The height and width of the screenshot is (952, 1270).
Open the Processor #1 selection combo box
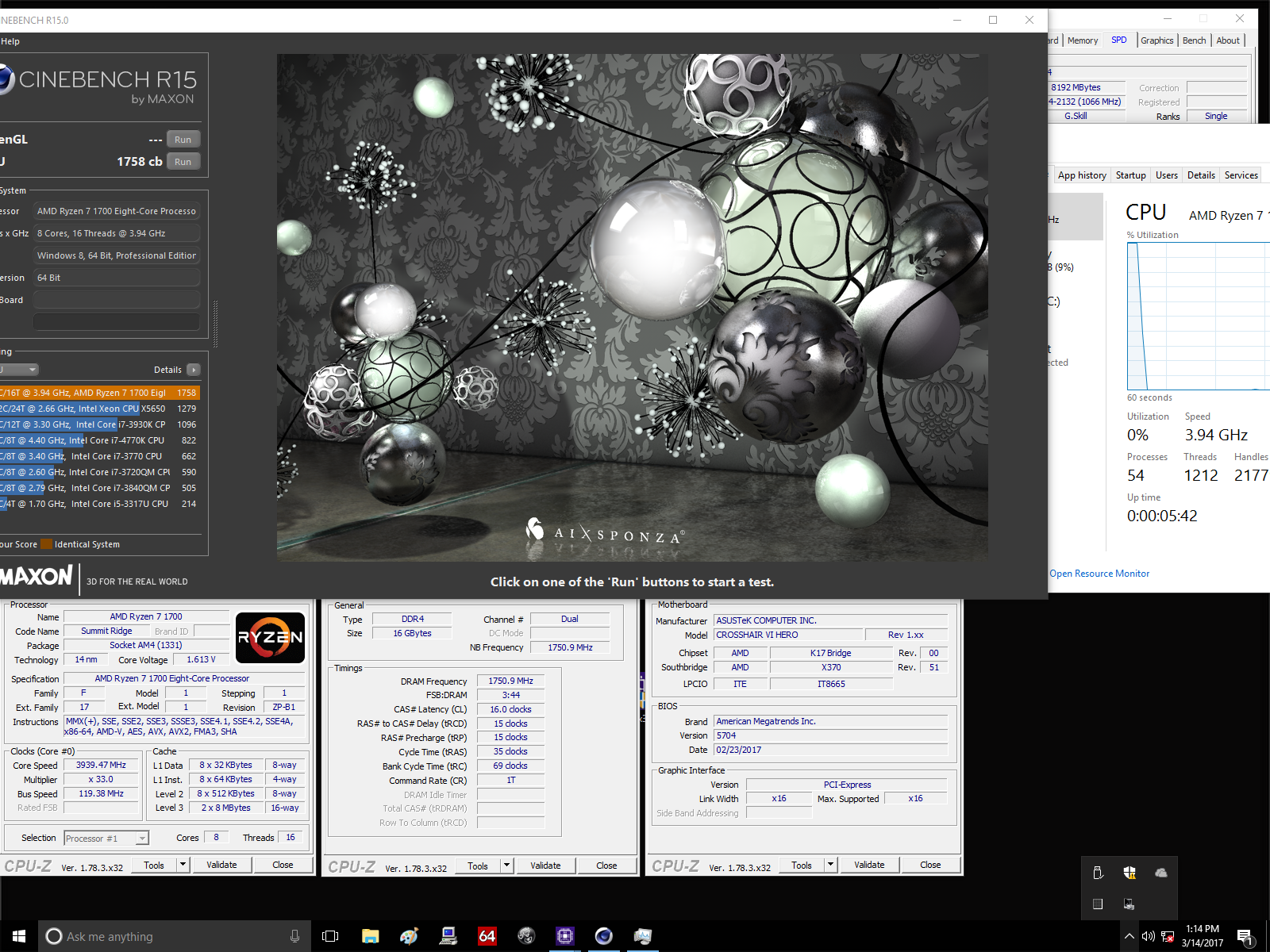[106, 838]
